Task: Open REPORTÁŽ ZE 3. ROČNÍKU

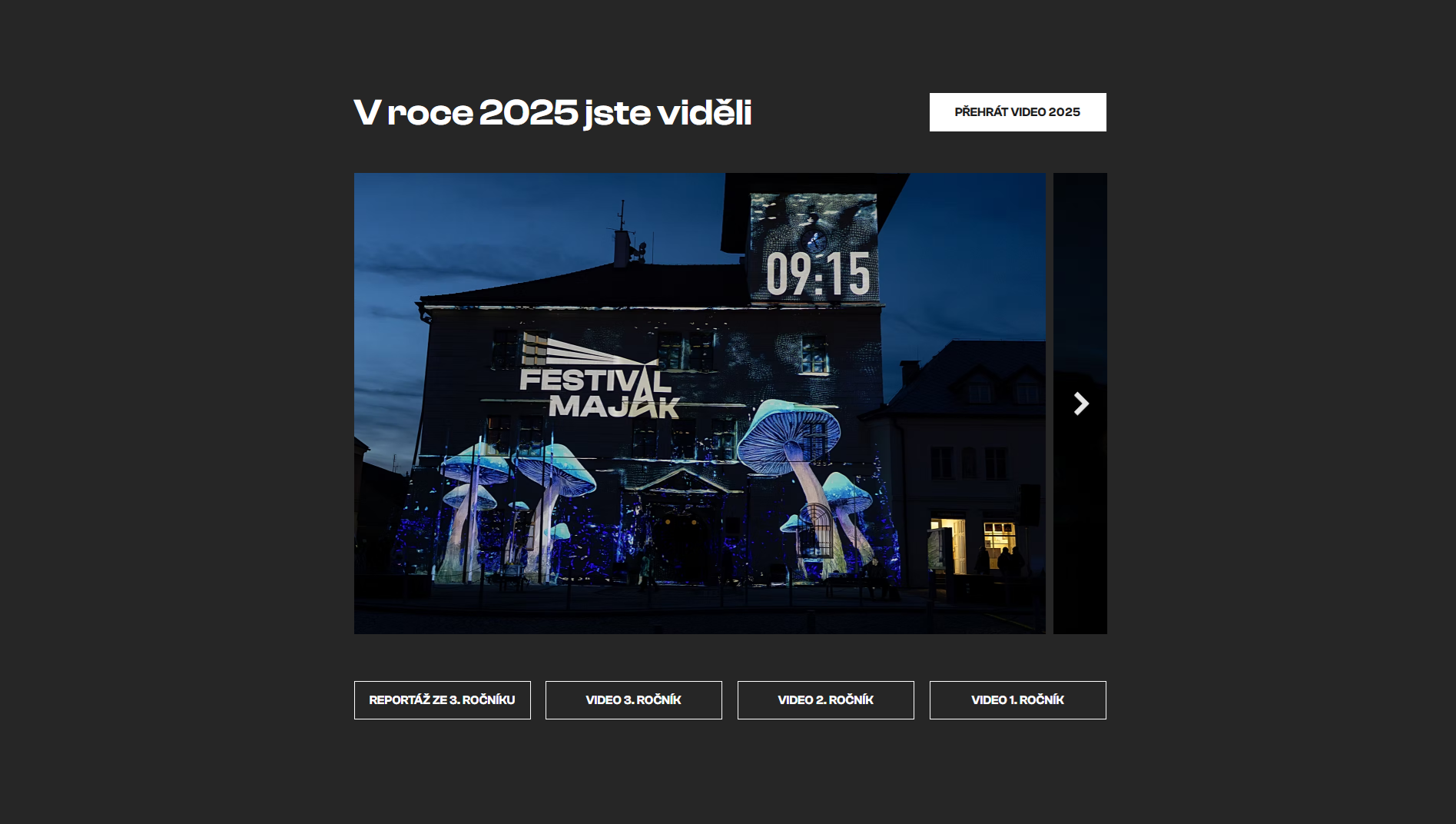Action: click(x=442, y=700)
